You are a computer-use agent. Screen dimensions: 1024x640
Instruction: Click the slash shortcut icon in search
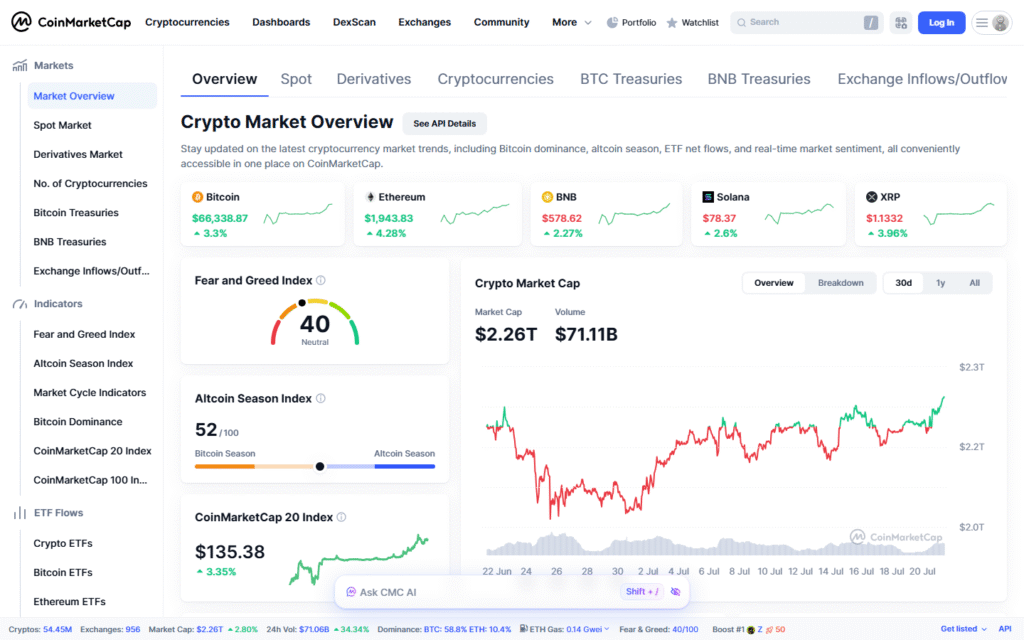coord(871,23)
